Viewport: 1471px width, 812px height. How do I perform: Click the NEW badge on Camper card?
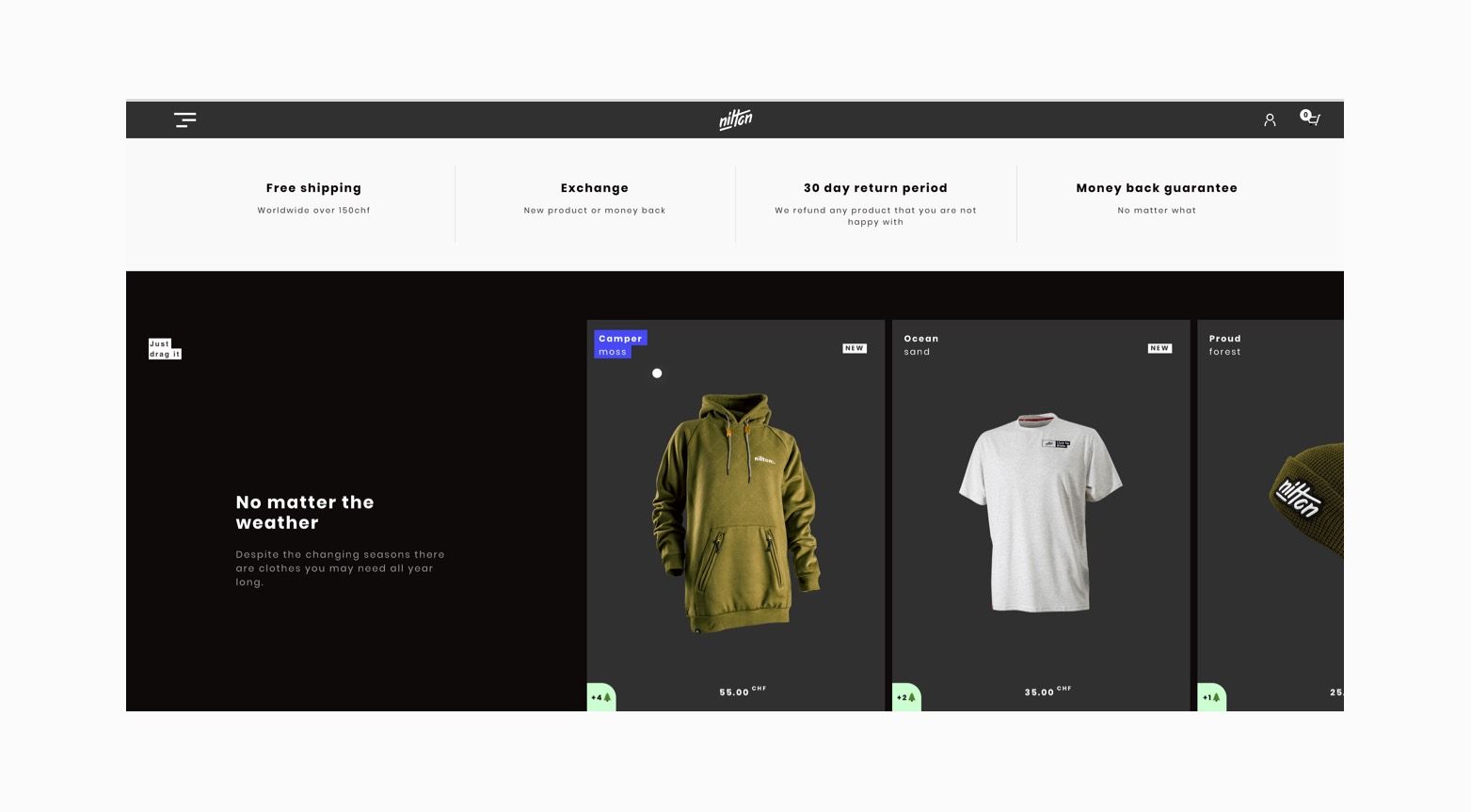[x=855, y=348]
